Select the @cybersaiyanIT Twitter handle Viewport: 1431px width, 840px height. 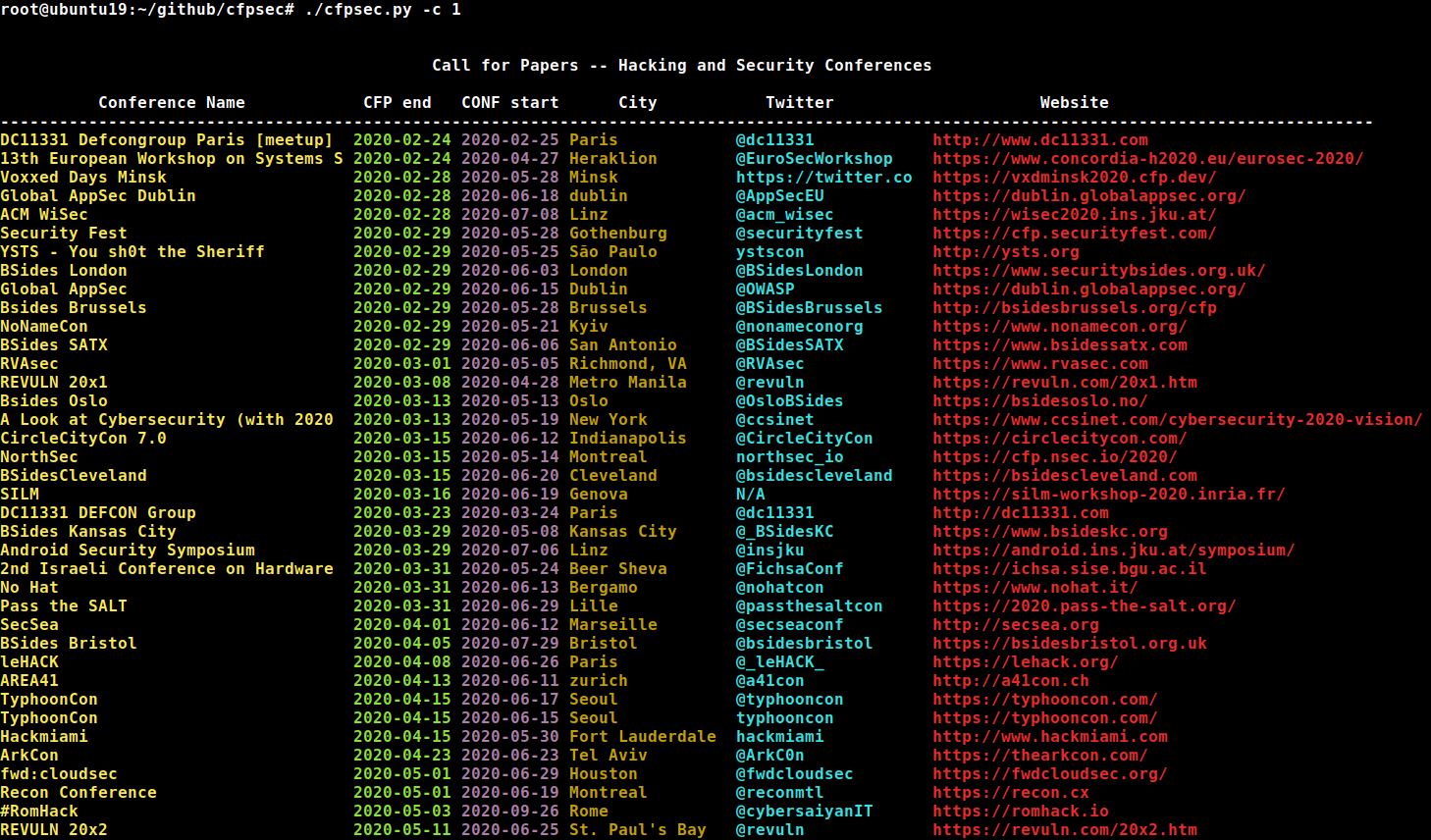pos(805,811)
